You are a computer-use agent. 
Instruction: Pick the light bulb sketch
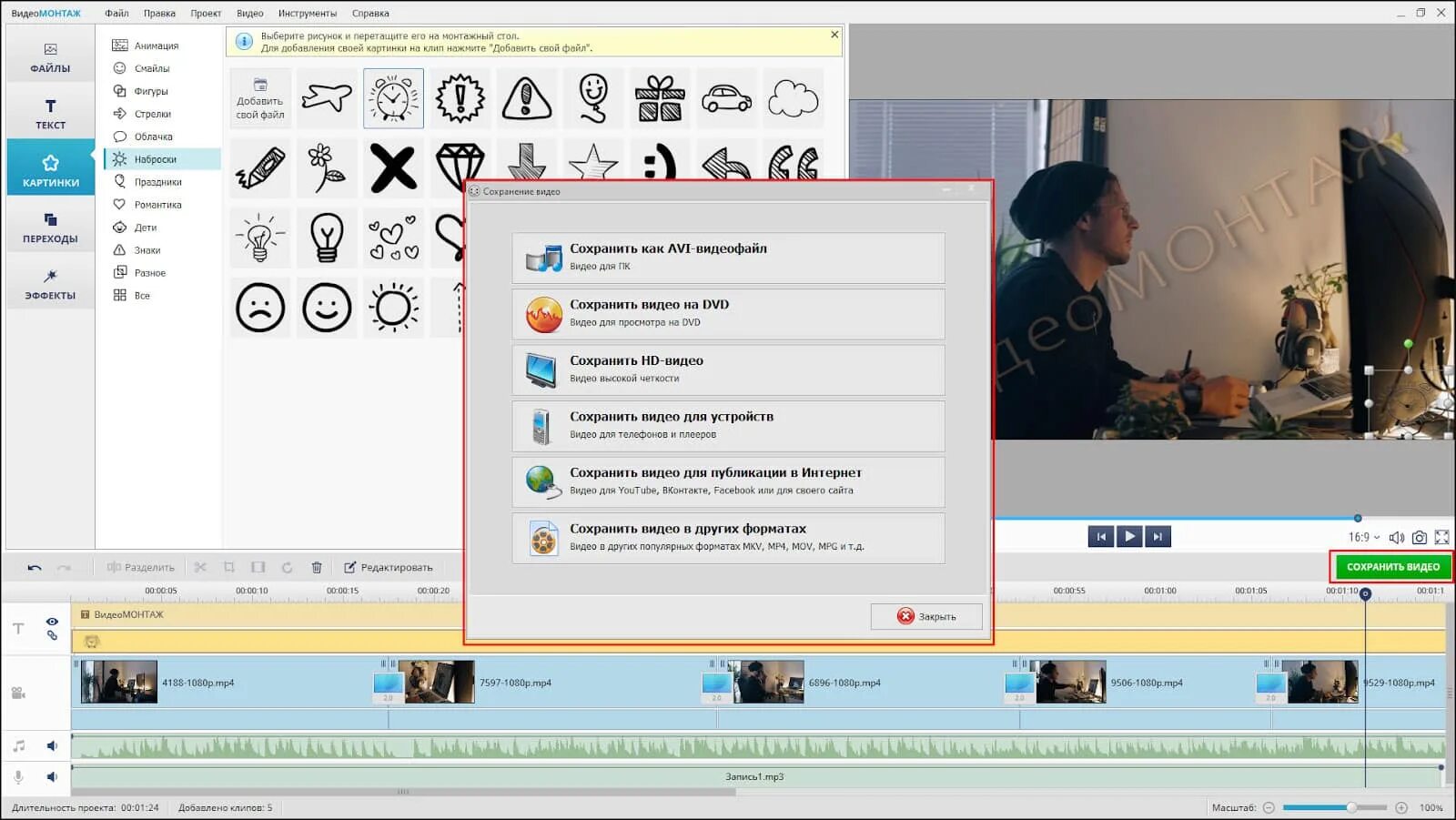327,238
